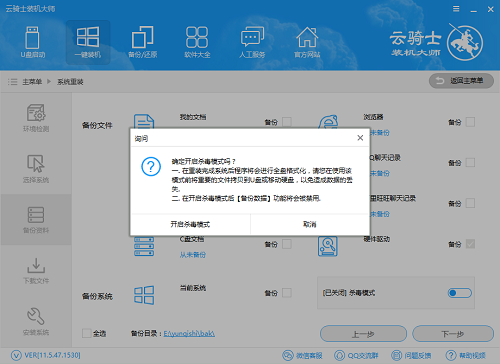This screenshot has width=500, height=364.
Task: Select the 安装系统 step icon
Action: pyautogui.click(x=36, y=316)
